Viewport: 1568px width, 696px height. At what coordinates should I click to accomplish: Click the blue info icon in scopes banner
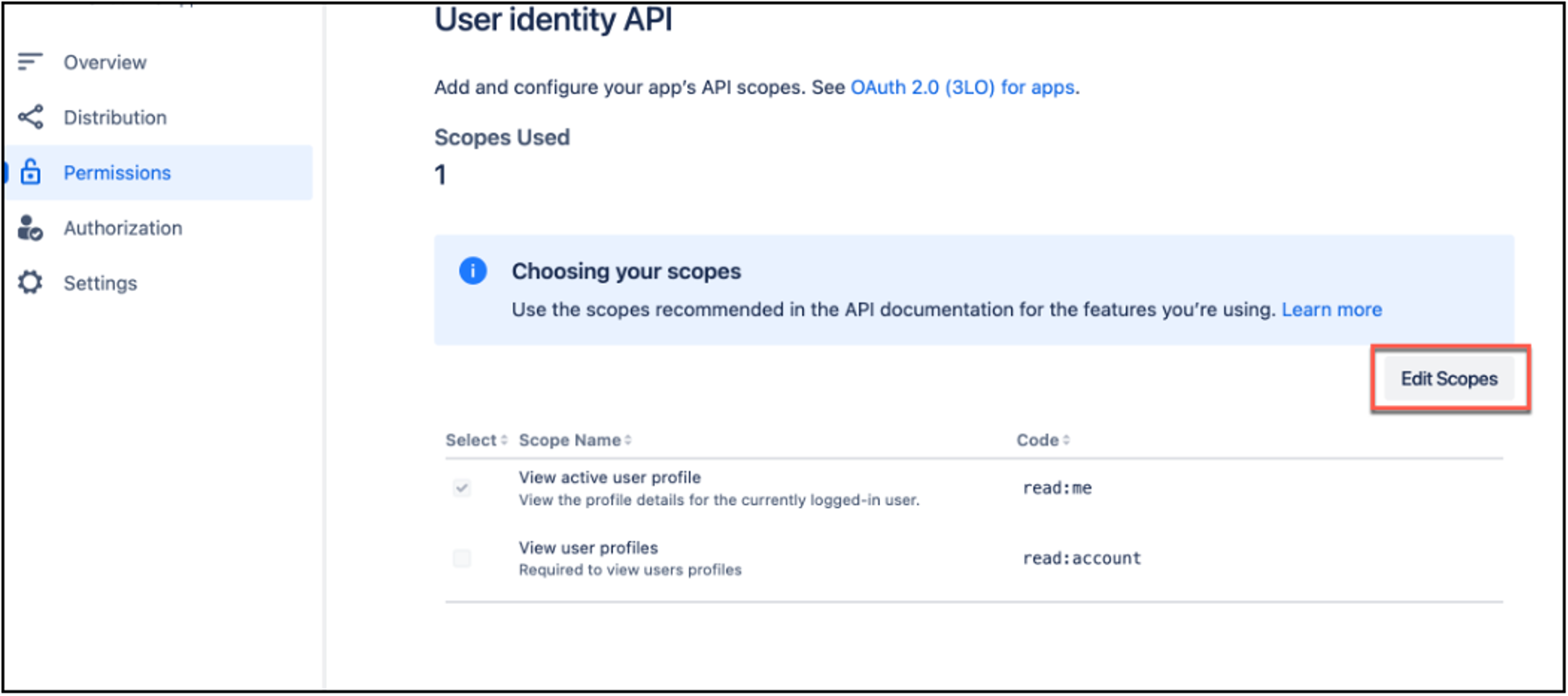(x=472, y=271)
